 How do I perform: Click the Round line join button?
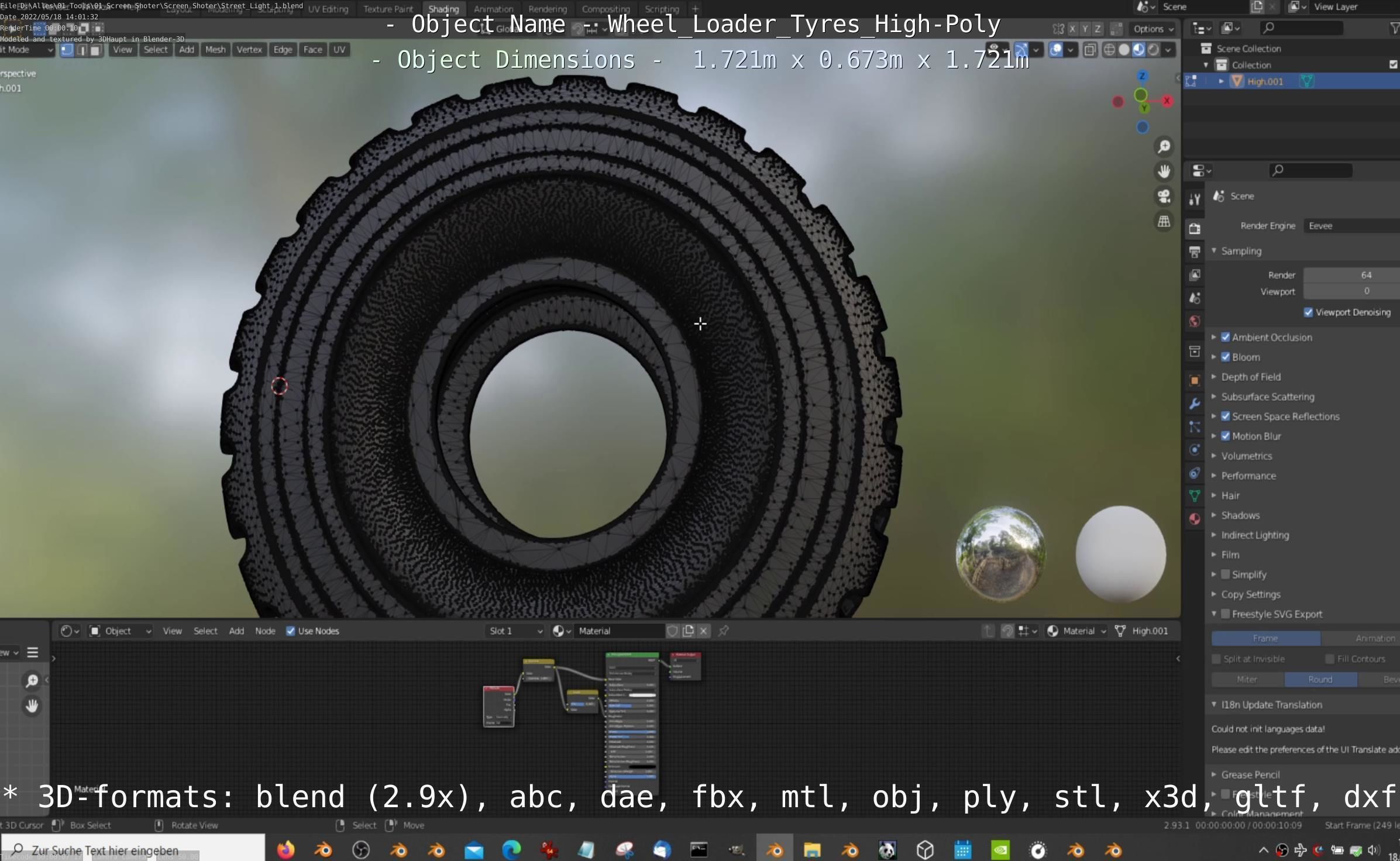pos(1320,679)
